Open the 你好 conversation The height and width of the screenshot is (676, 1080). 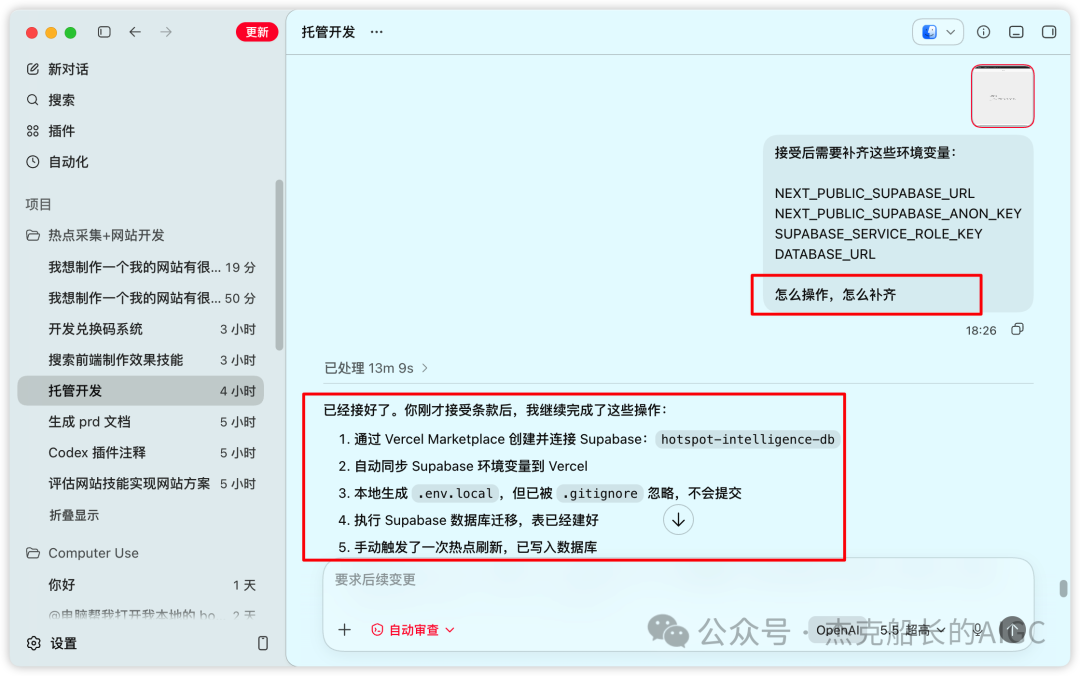point(140,585)
